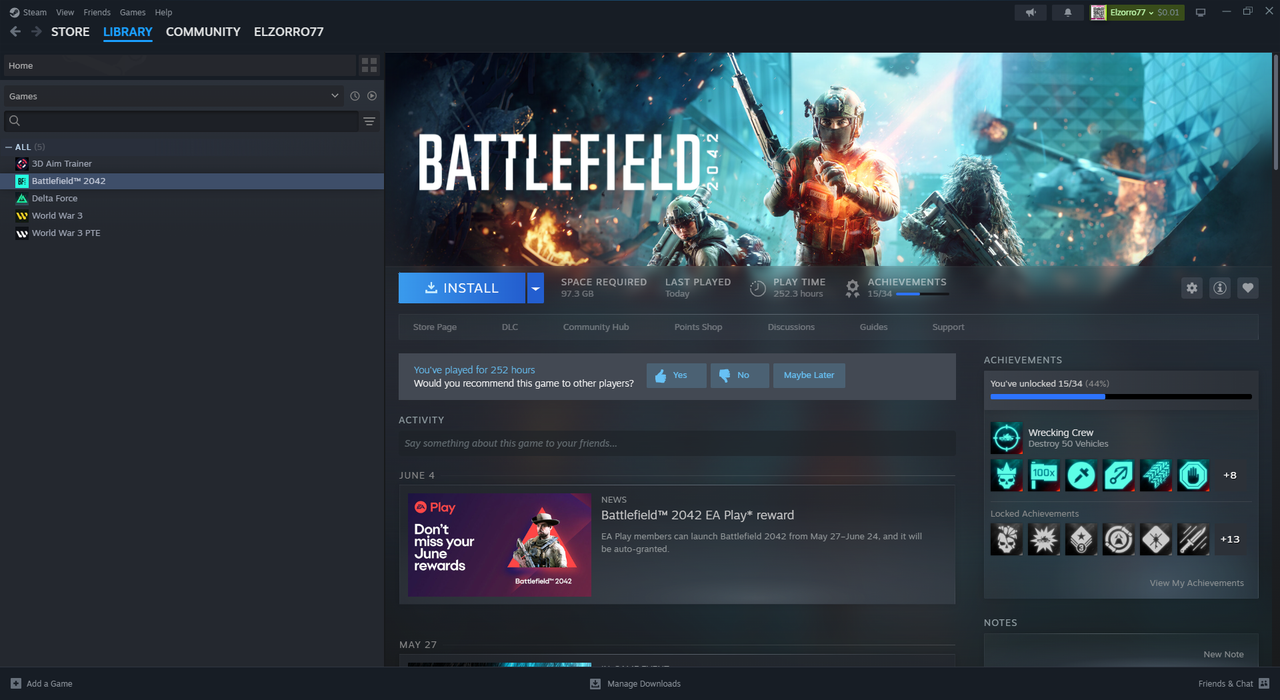The width and height of the screenshot is (1280, 700).
Task: Open the library filter options icon
Action: [x=370, y=121]
